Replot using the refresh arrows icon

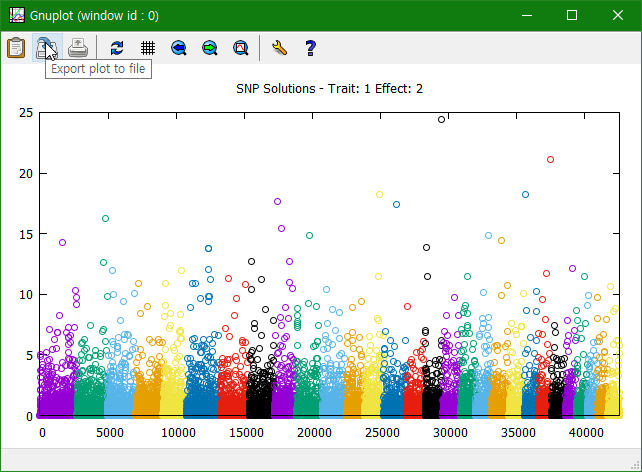pos(117,48)
